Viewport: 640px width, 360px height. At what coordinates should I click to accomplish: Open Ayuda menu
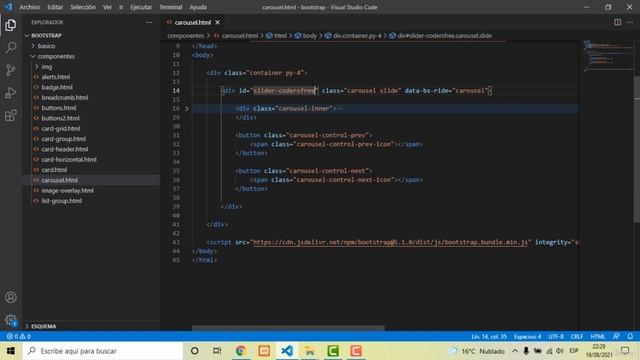click(198, 7)
